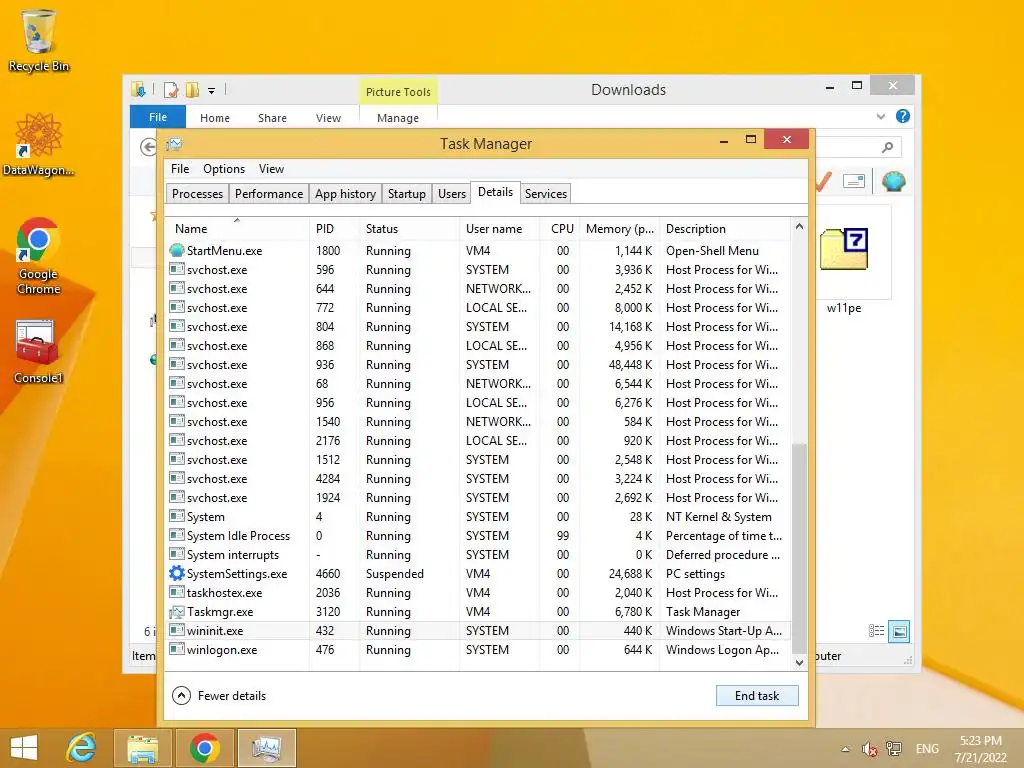Switch to the Performance tab
Image resolution: width=1024 pixels, height=768 pixels.
tap(268, 193)
